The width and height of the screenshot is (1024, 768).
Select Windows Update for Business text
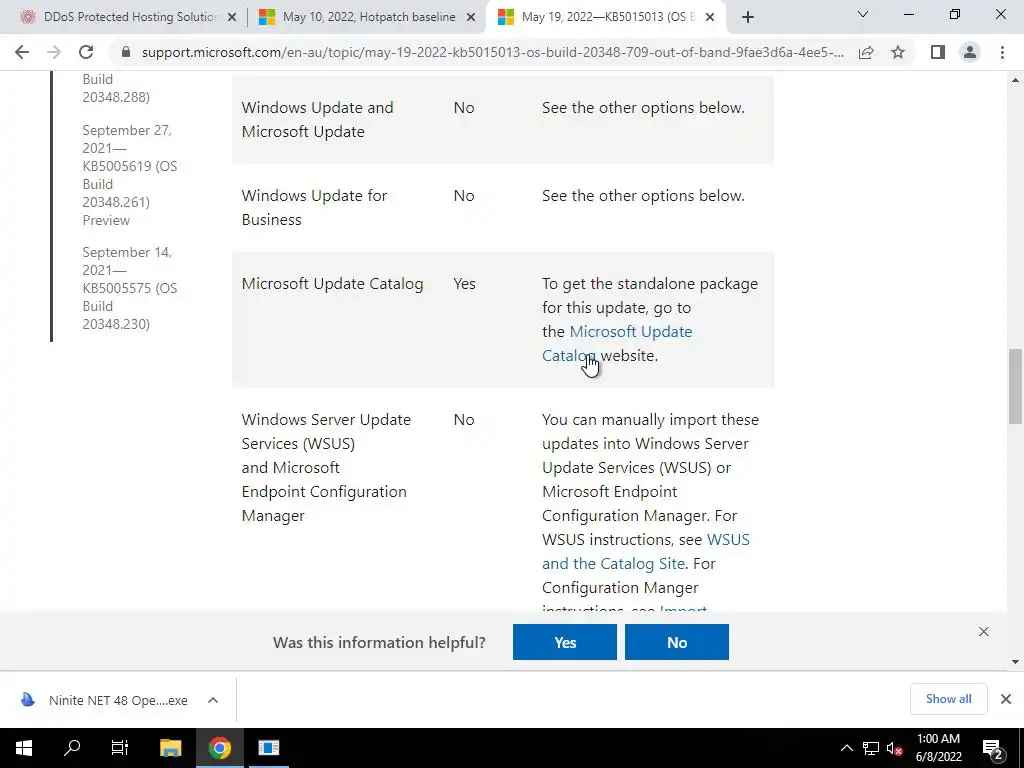click(314, 208)
